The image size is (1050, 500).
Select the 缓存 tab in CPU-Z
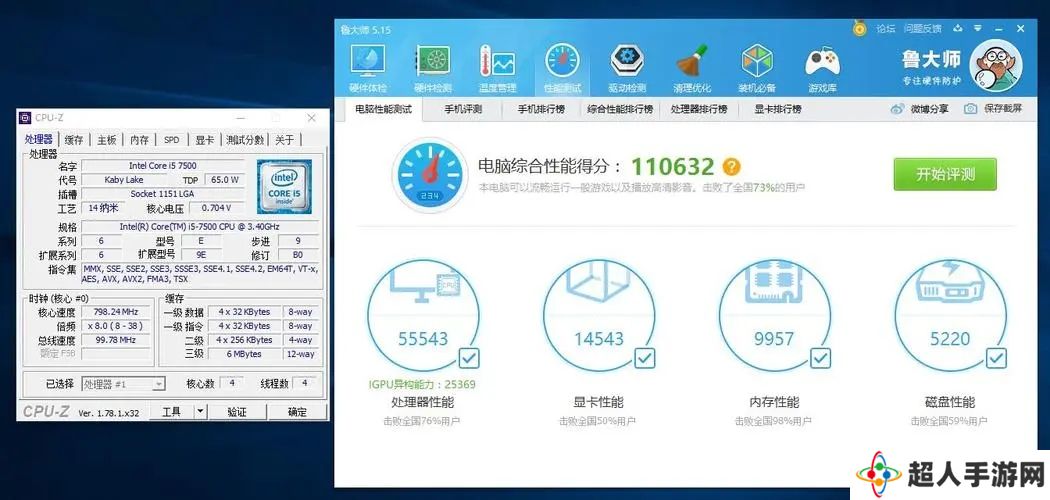click(74, 140)
